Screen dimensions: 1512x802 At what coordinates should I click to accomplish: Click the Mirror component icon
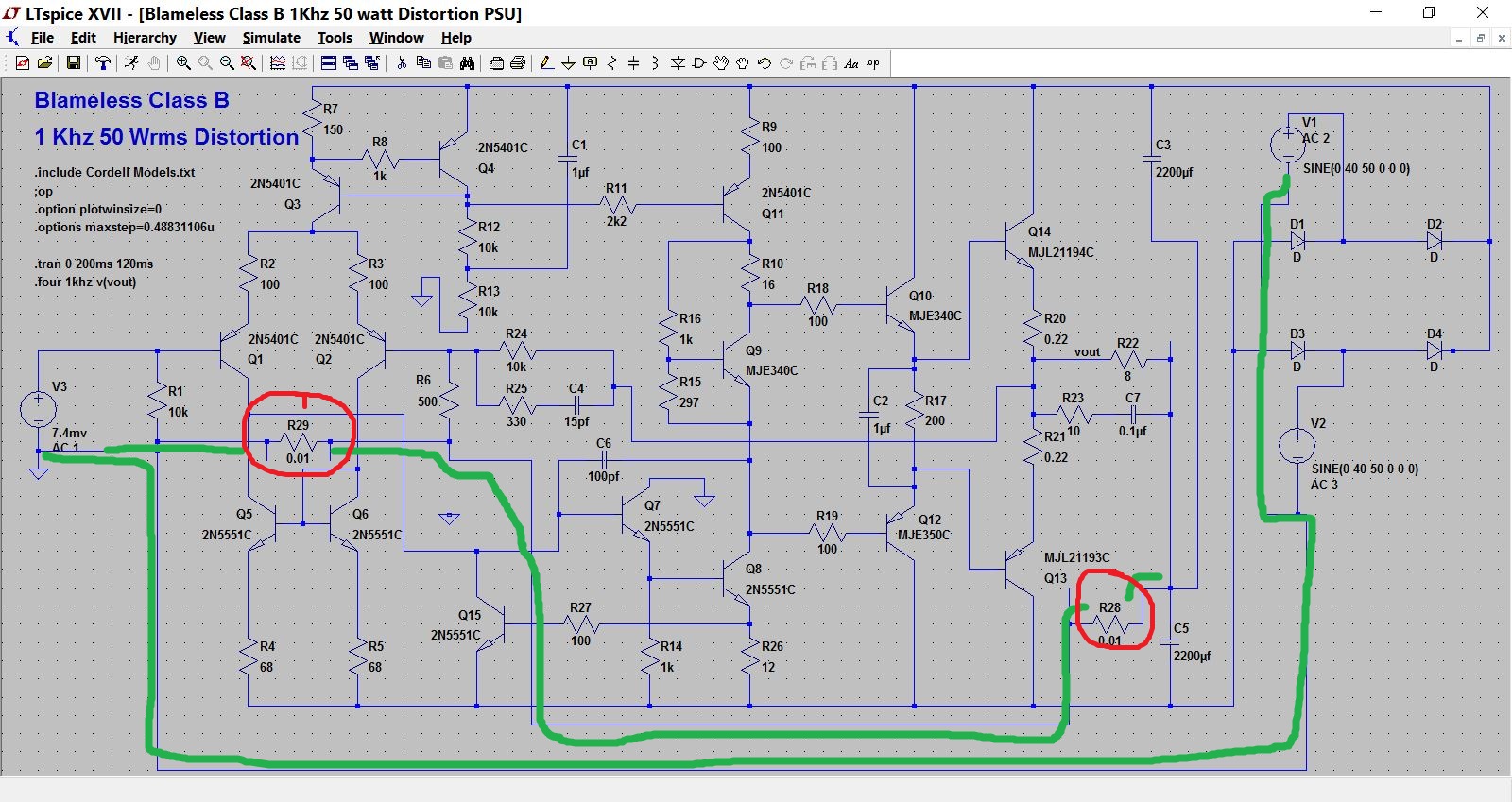[830, 63]
